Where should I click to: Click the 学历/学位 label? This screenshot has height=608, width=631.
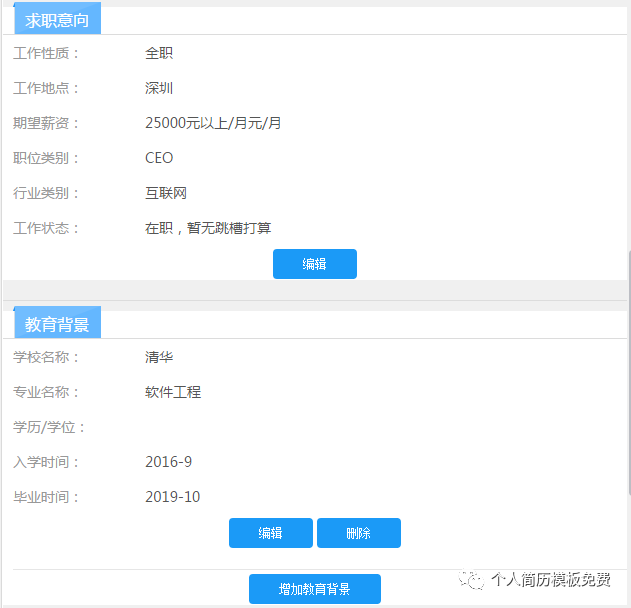[x=49, y=427]
